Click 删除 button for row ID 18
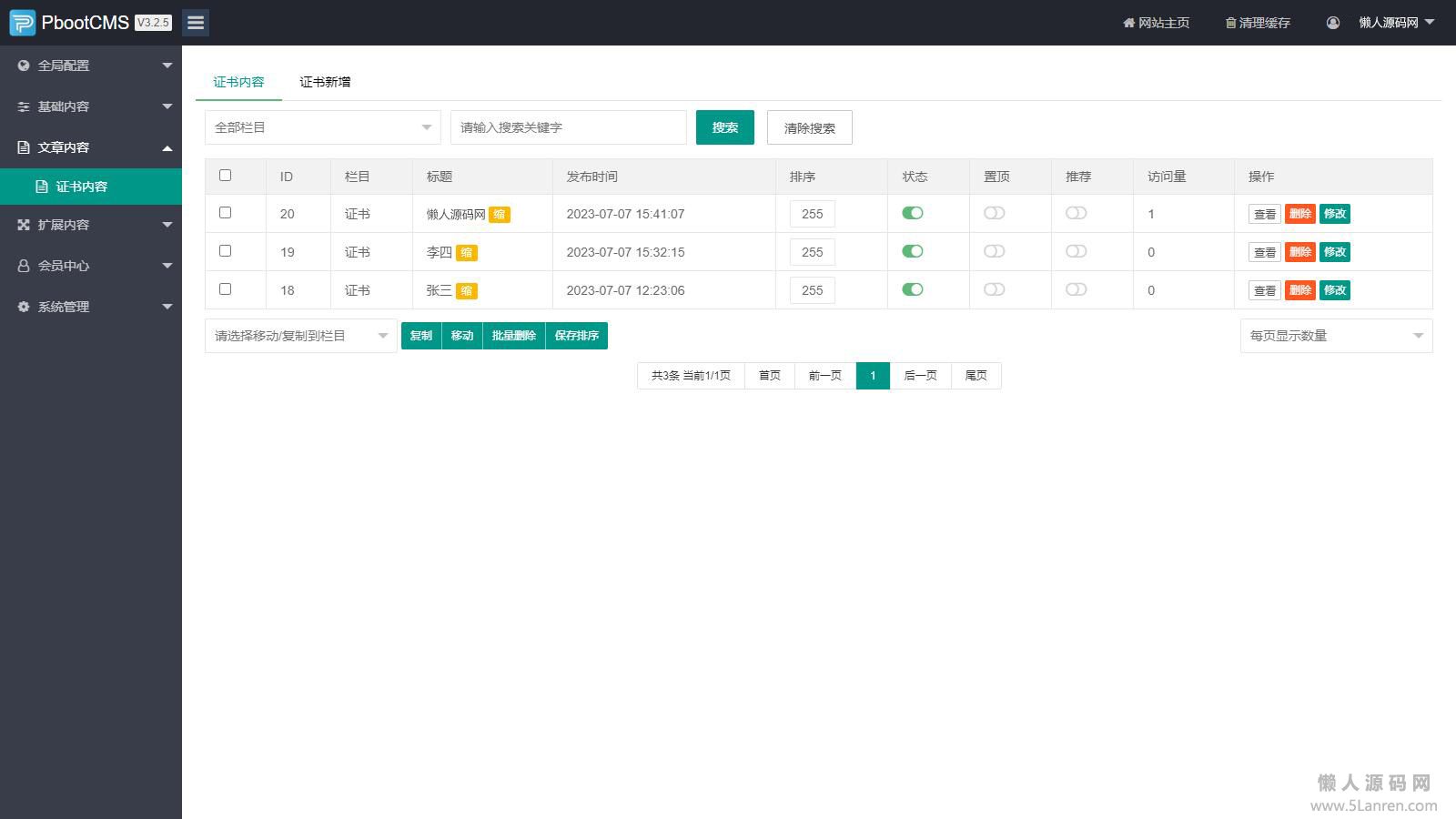Viewport: 1456px width, 819px height. point(1299,290)
